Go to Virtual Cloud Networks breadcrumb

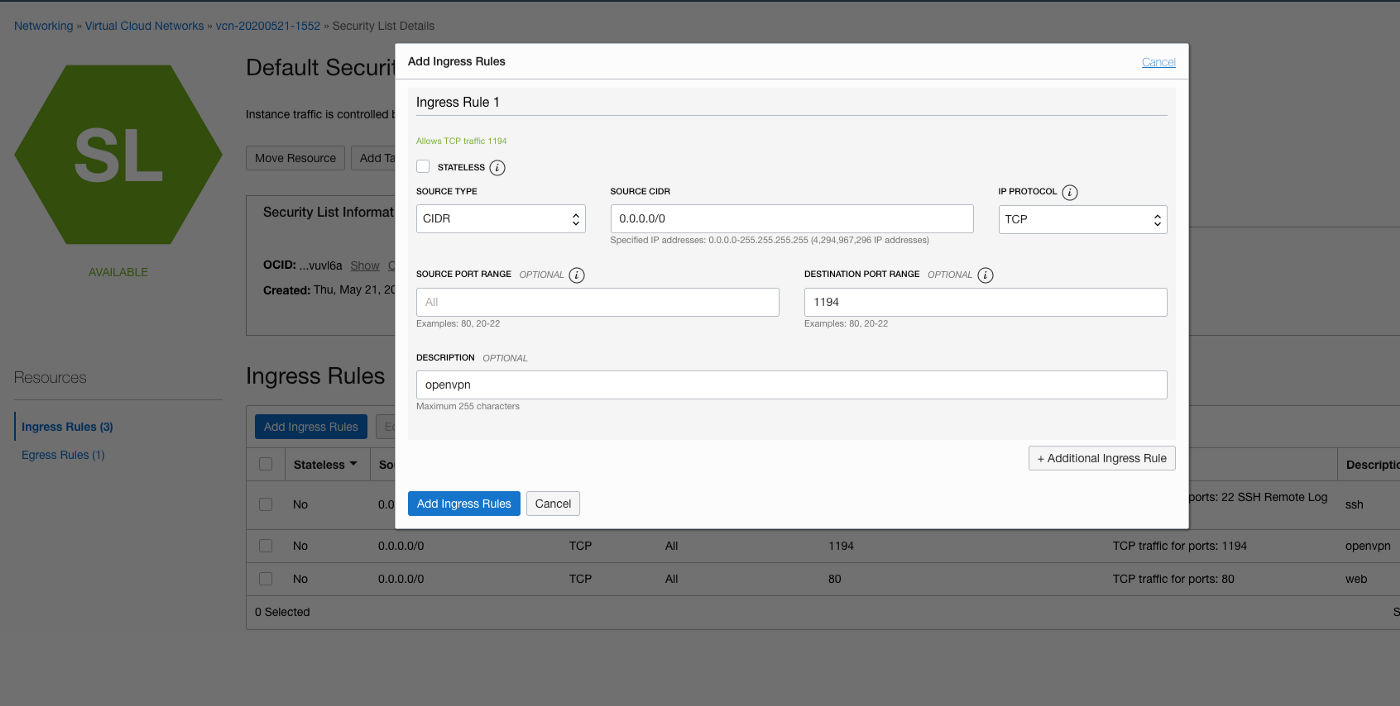coord(144,26)
